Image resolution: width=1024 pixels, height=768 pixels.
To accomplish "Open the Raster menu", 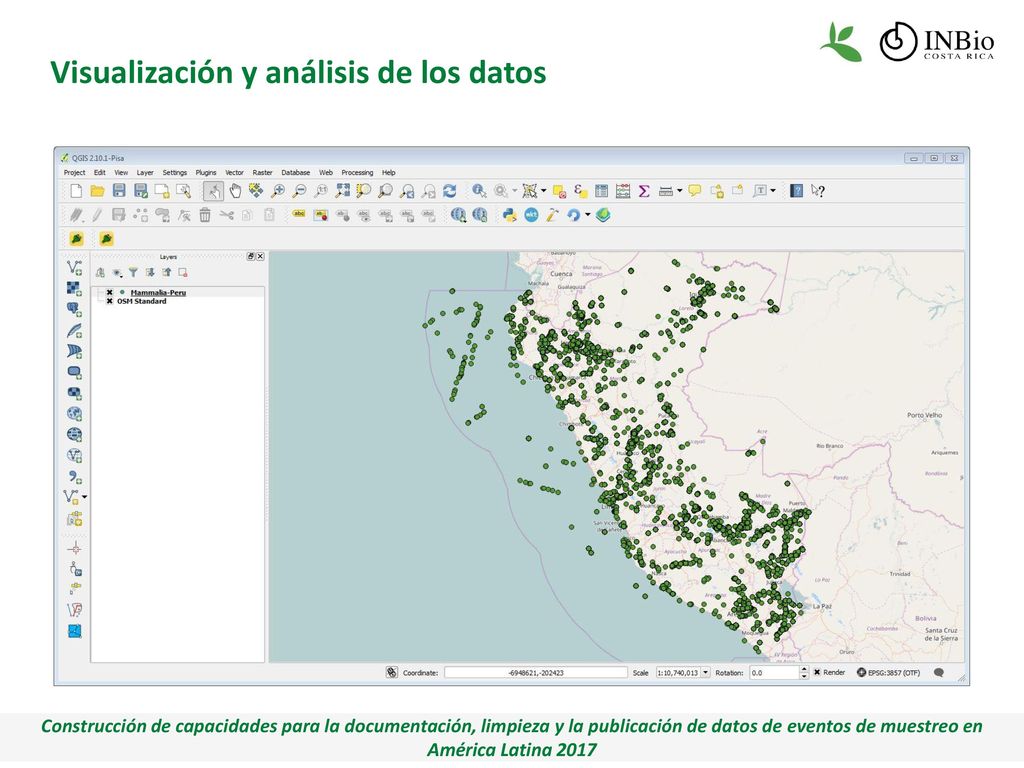I will point(263,172).
